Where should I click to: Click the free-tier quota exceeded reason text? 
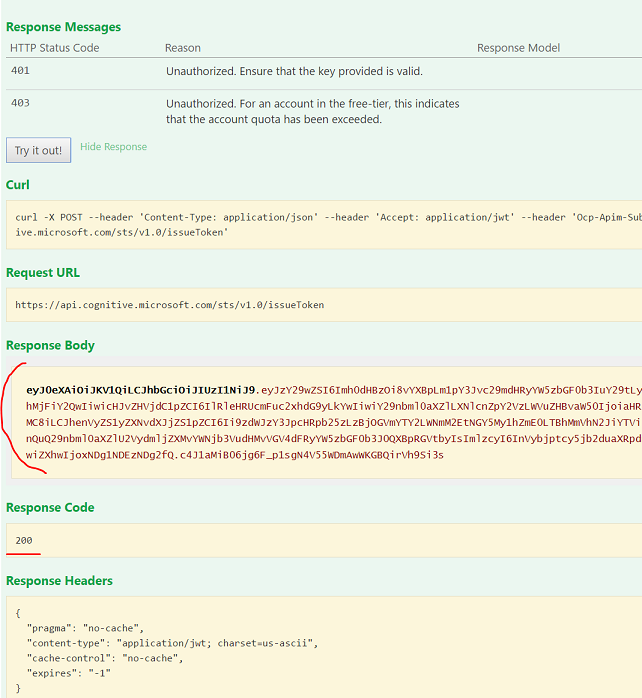point(313,111)
